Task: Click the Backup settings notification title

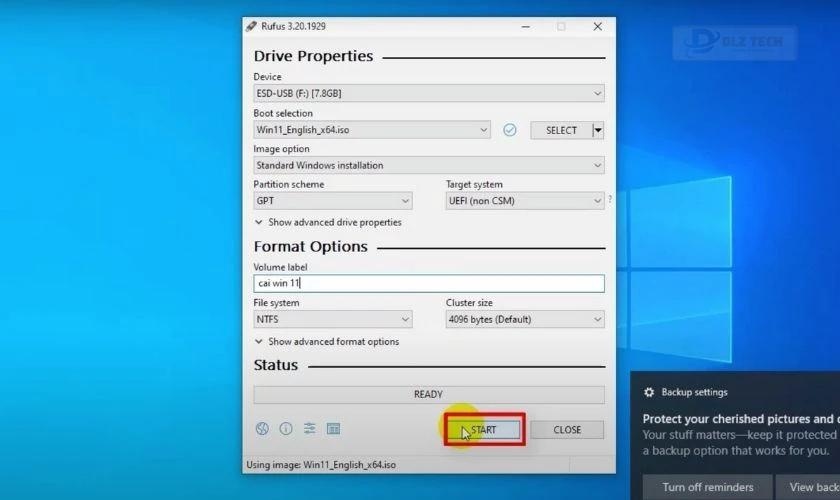Action: [x=694, y=392]
